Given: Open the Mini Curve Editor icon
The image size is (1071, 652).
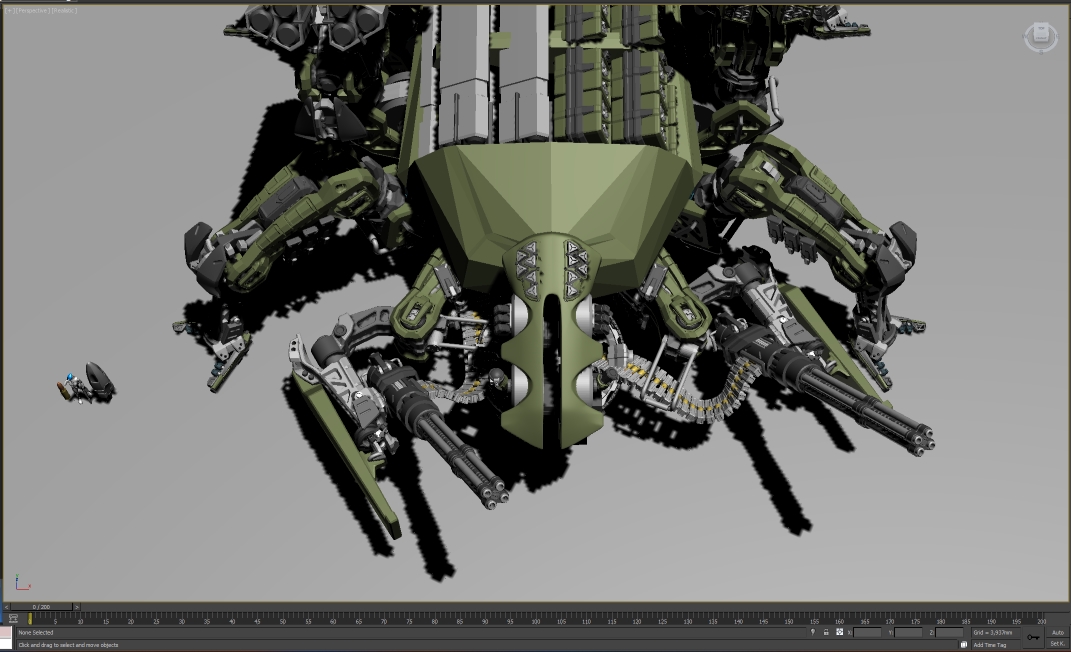Looking at the screenshot, I should tap(13, 619).
